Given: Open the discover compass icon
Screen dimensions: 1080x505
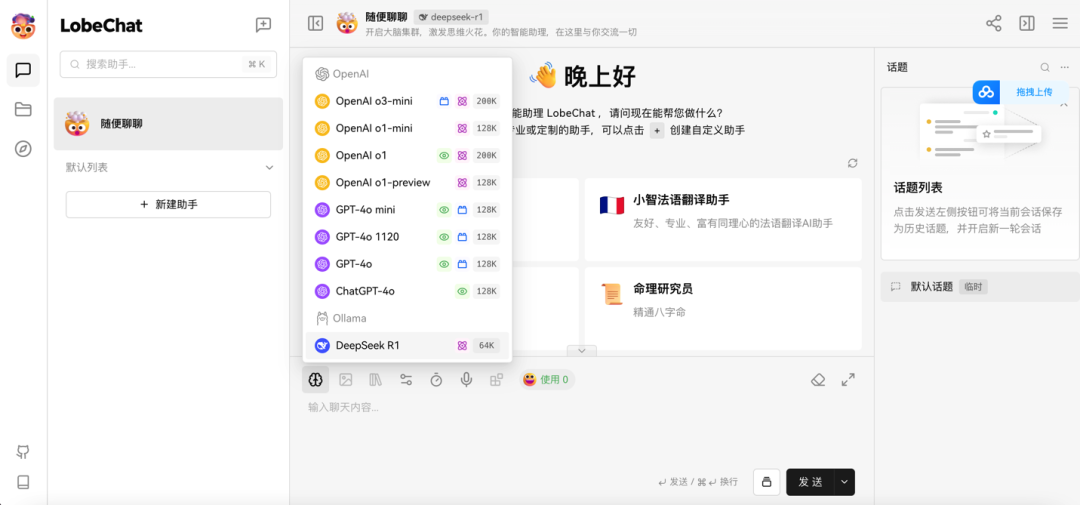Looking at the screenshot, I should coord(23,149).
